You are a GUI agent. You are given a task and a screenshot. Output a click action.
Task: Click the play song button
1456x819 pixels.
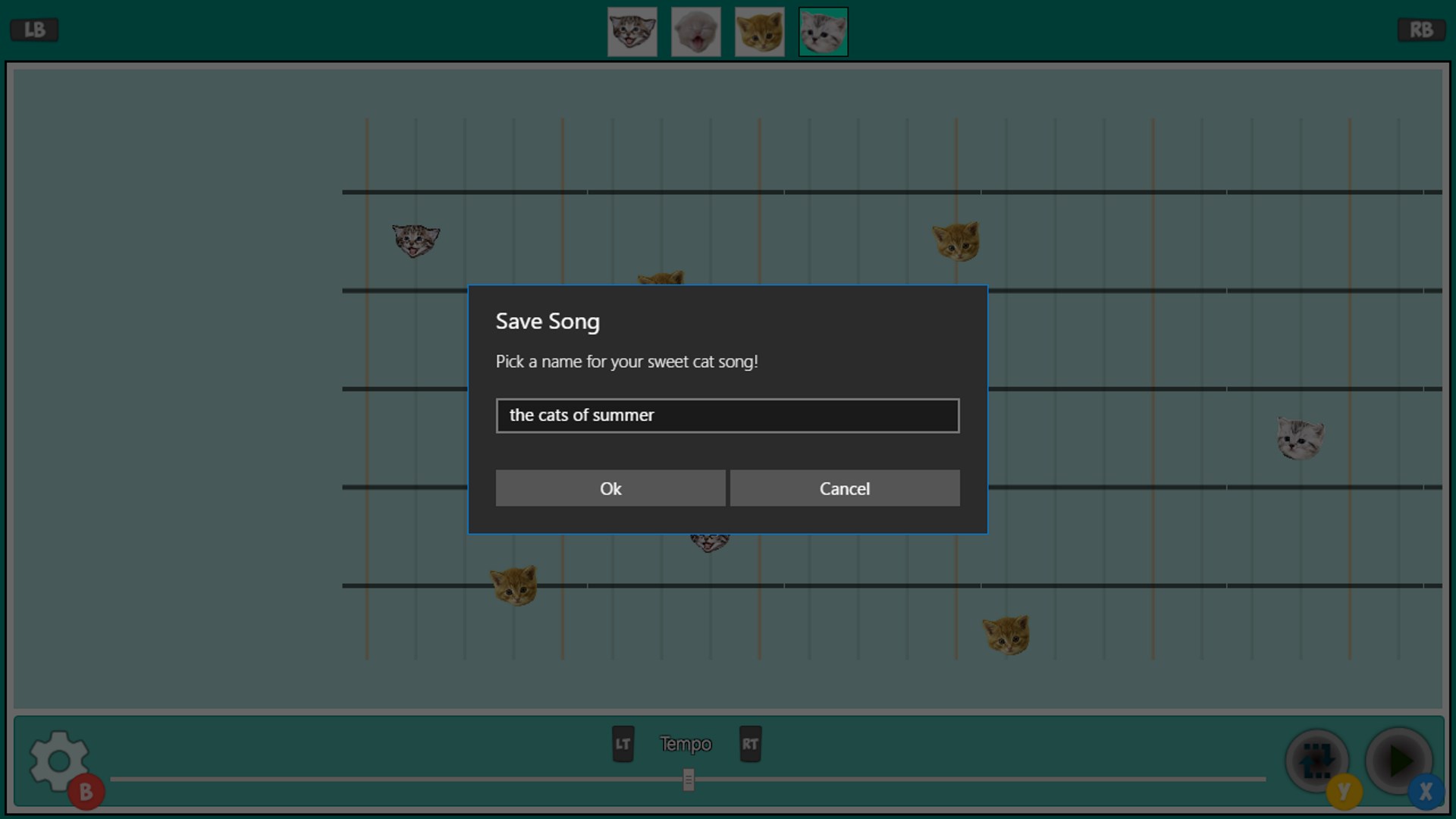point(1398,761)
